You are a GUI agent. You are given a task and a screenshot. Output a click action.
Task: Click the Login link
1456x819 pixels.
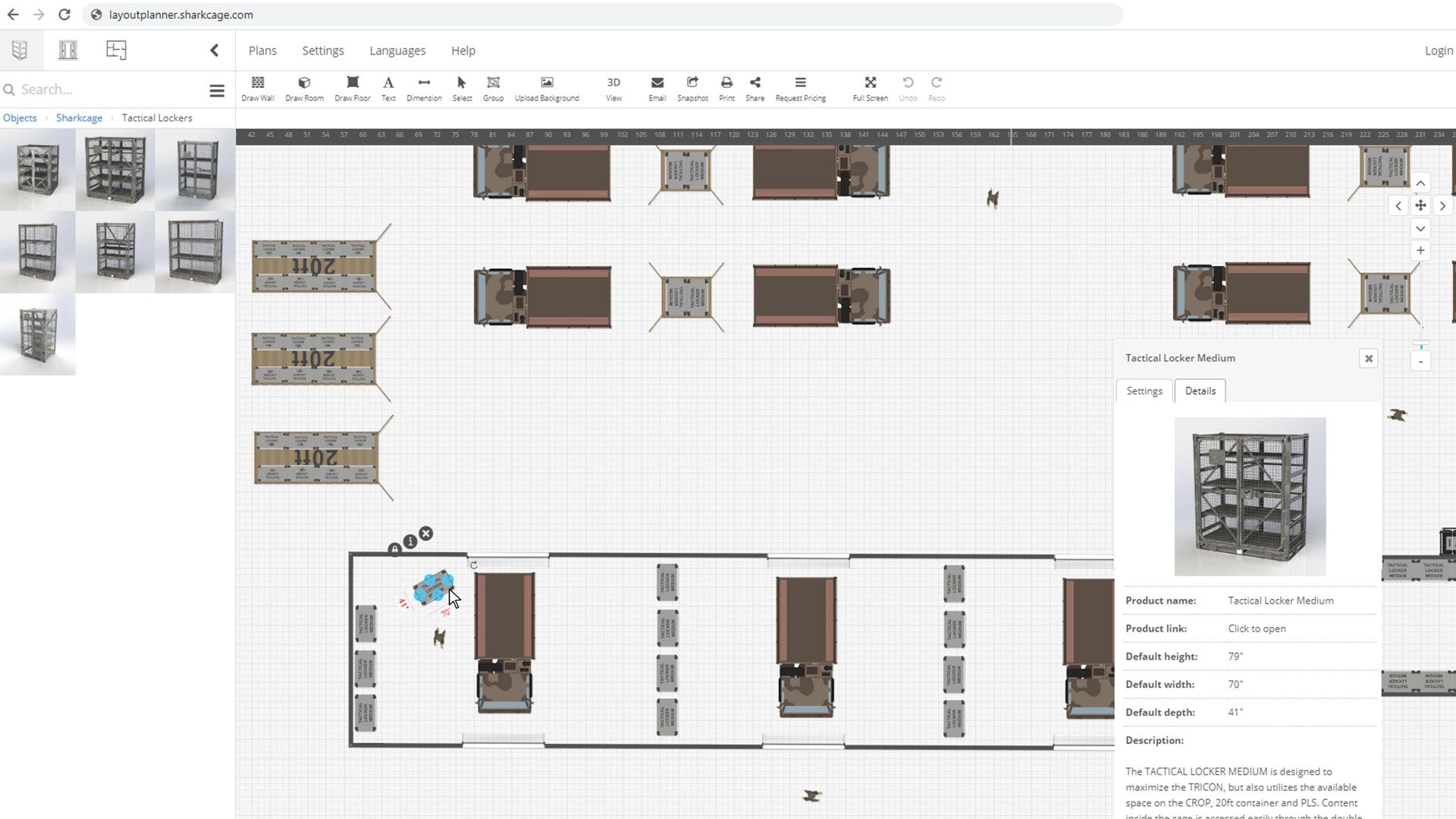[x=1438, y=51]
